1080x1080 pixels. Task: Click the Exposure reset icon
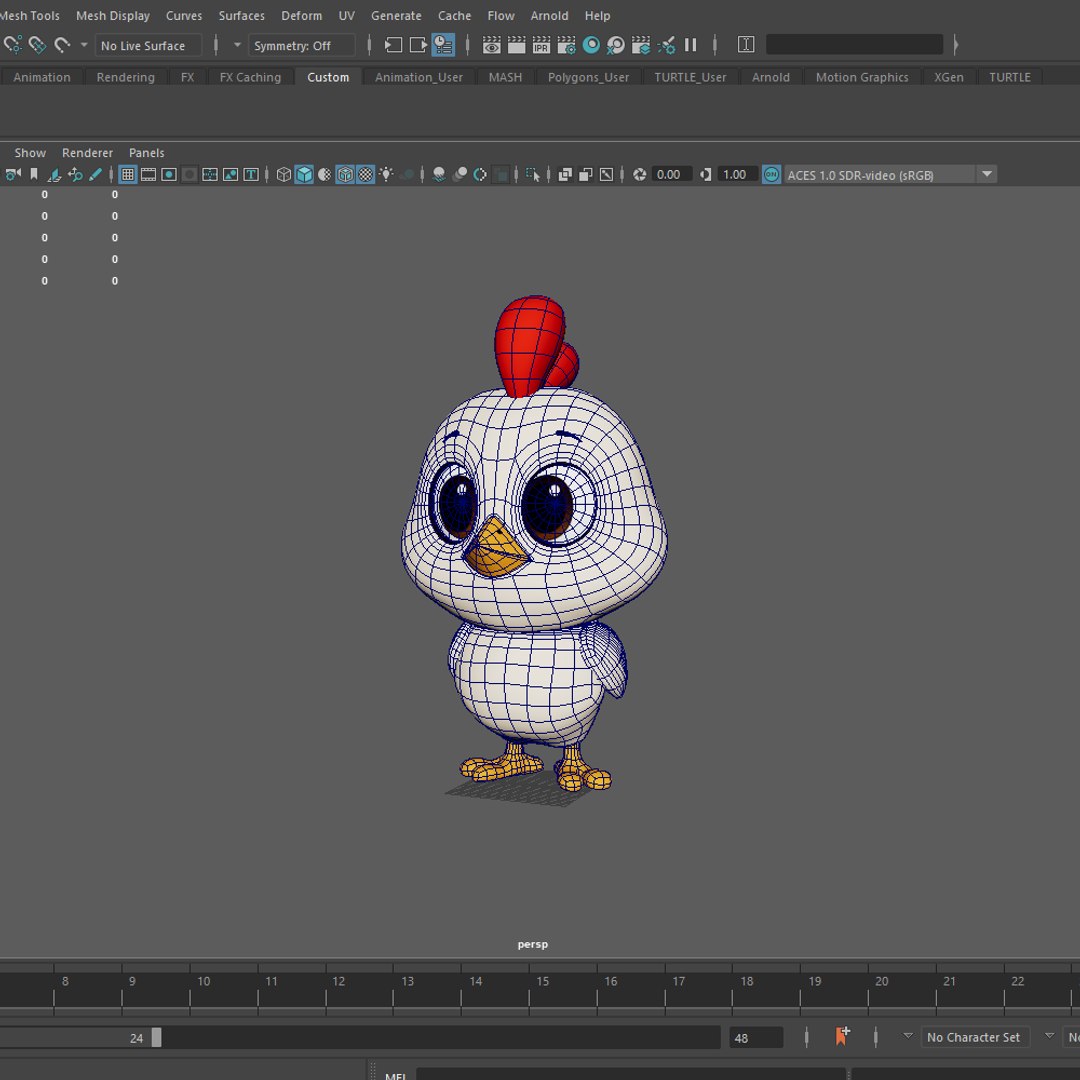click(640, 175)
